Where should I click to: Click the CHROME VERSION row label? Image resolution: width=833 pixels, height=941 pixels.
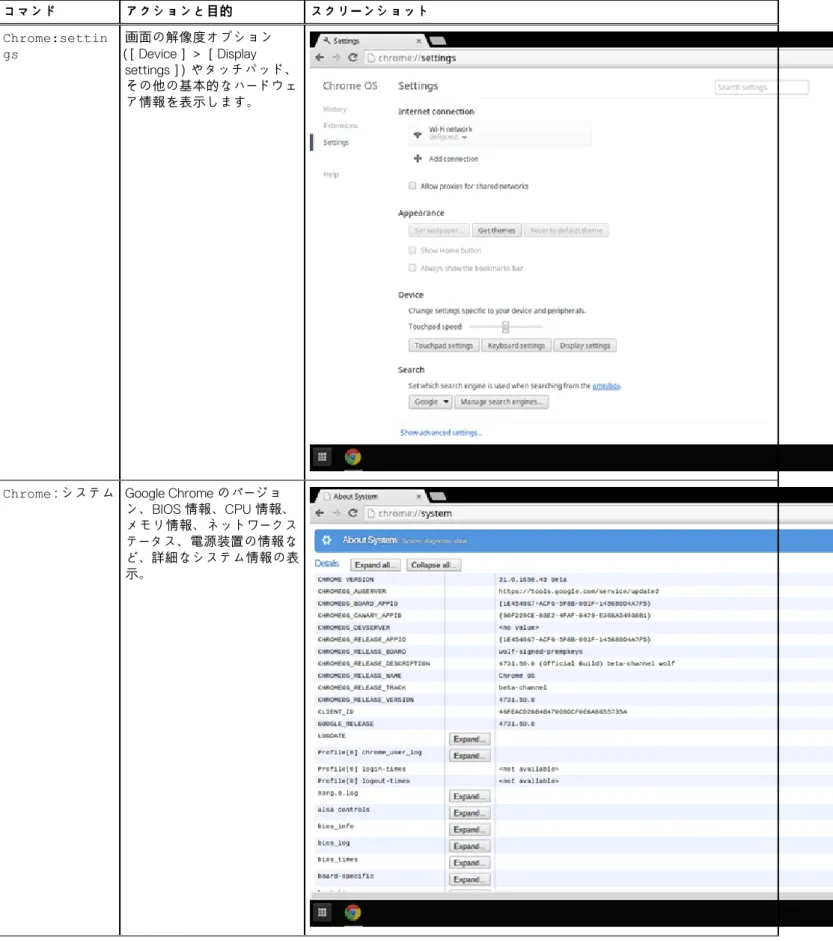pyautogui.click(x=346, y=580)
